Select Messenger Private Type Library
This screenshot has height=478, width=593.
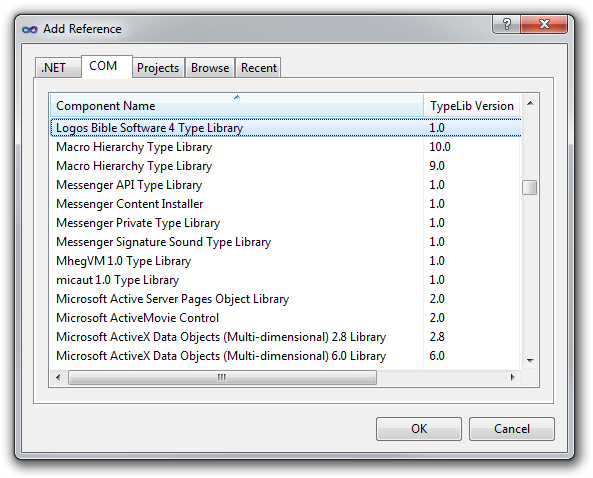point(286,223)
